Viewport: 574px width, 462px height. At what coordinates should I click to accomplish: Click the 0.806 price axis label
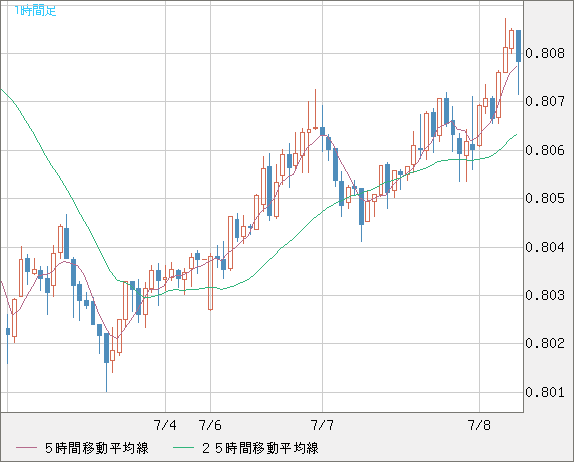(545, 150)
